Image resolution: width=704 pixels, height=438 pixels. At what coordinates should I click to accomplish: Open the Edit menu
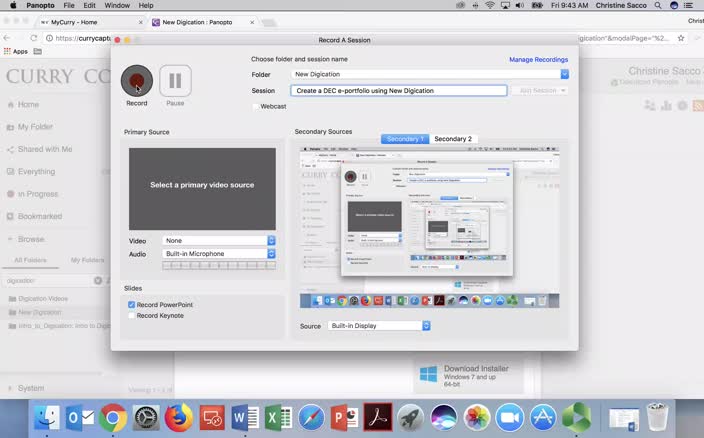click(x=89, y=5)
